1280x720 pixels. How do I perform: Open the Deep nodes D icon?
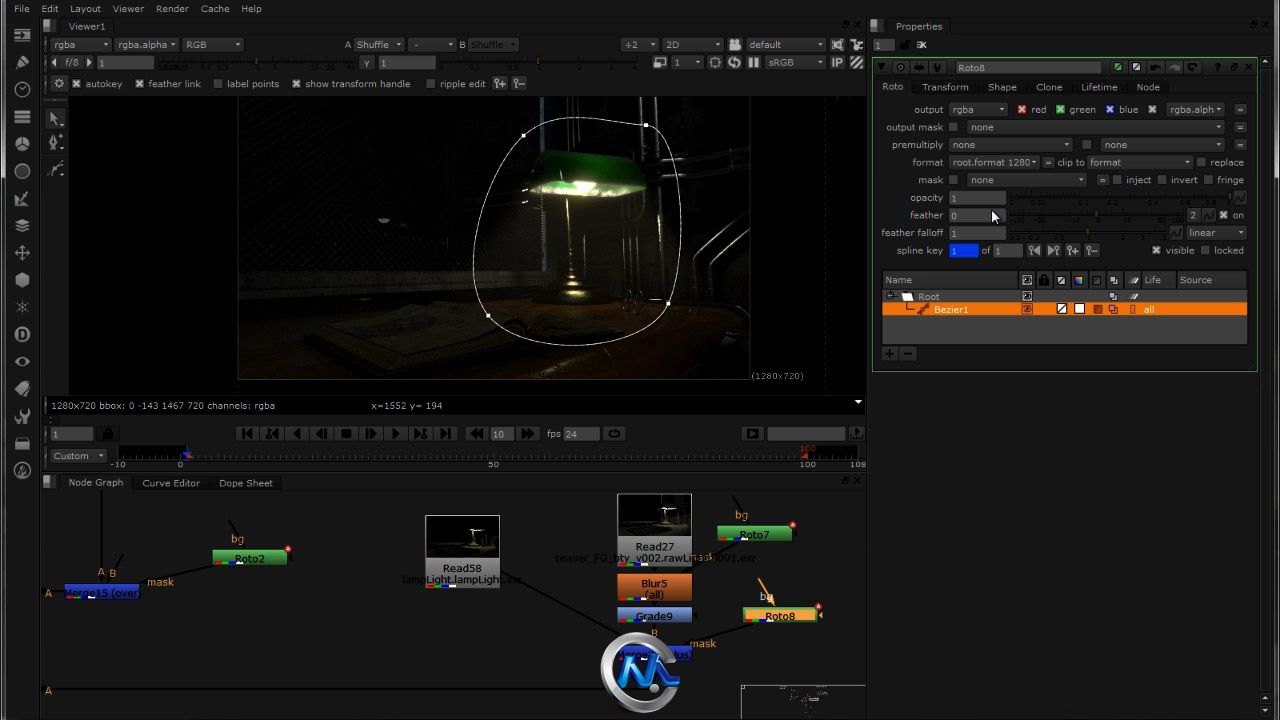click(x=22, y=334)
